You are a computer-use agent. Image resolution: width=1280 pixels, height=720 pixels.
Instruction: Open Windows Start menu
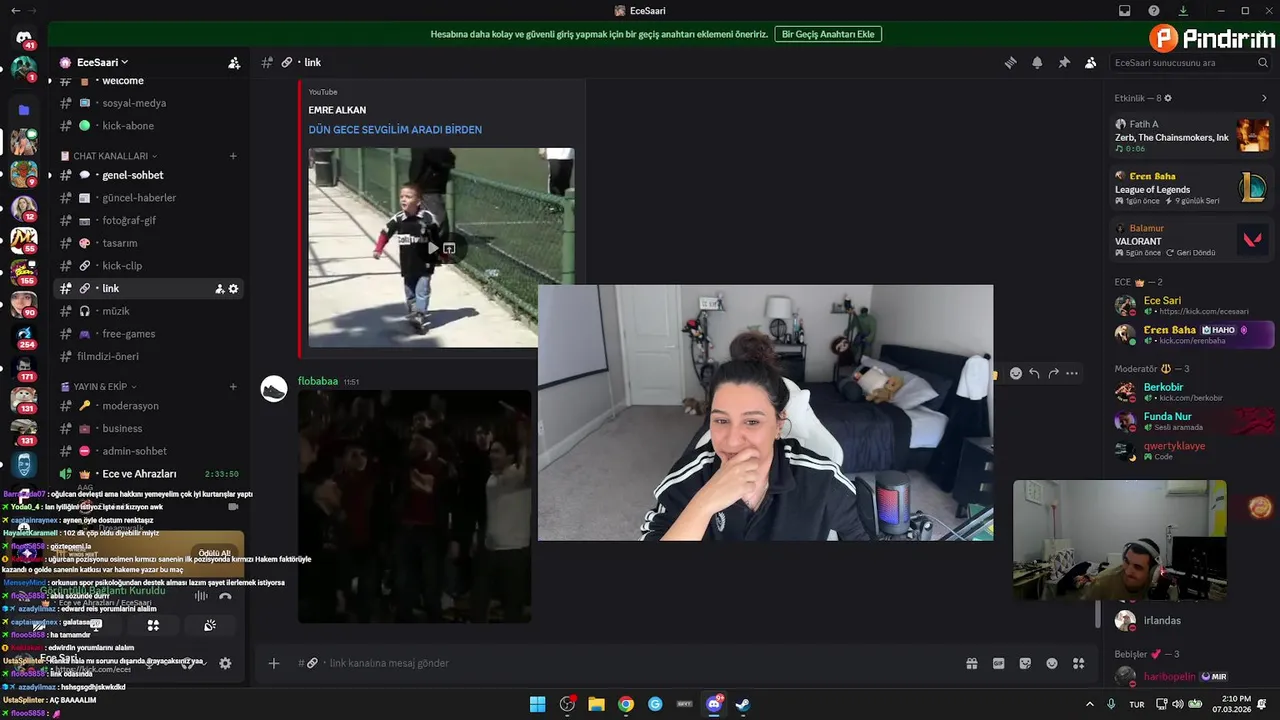pos(537,704)
